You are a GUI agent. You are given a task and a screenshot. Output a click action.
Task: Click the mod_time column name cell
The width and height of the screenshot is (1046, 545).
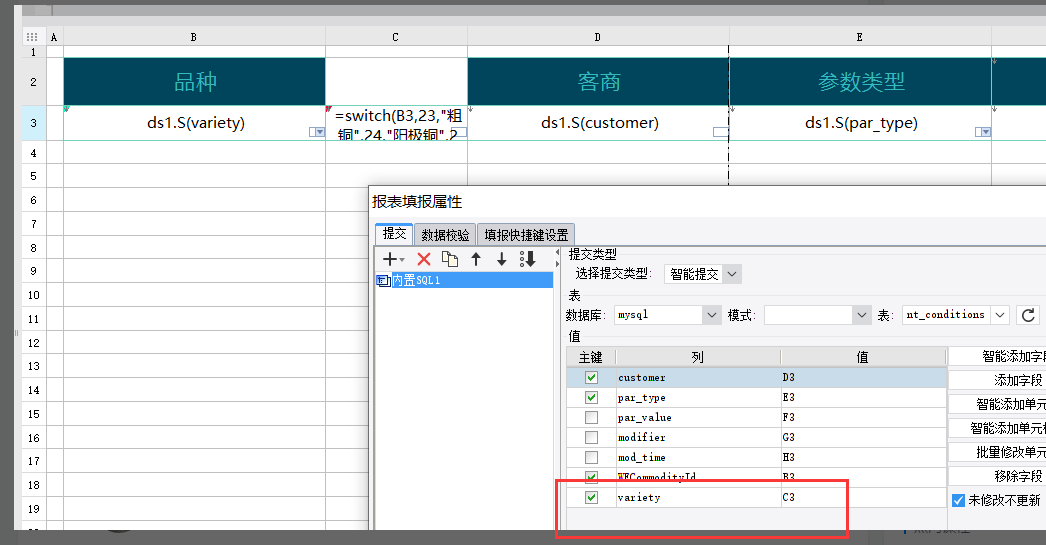698,458
